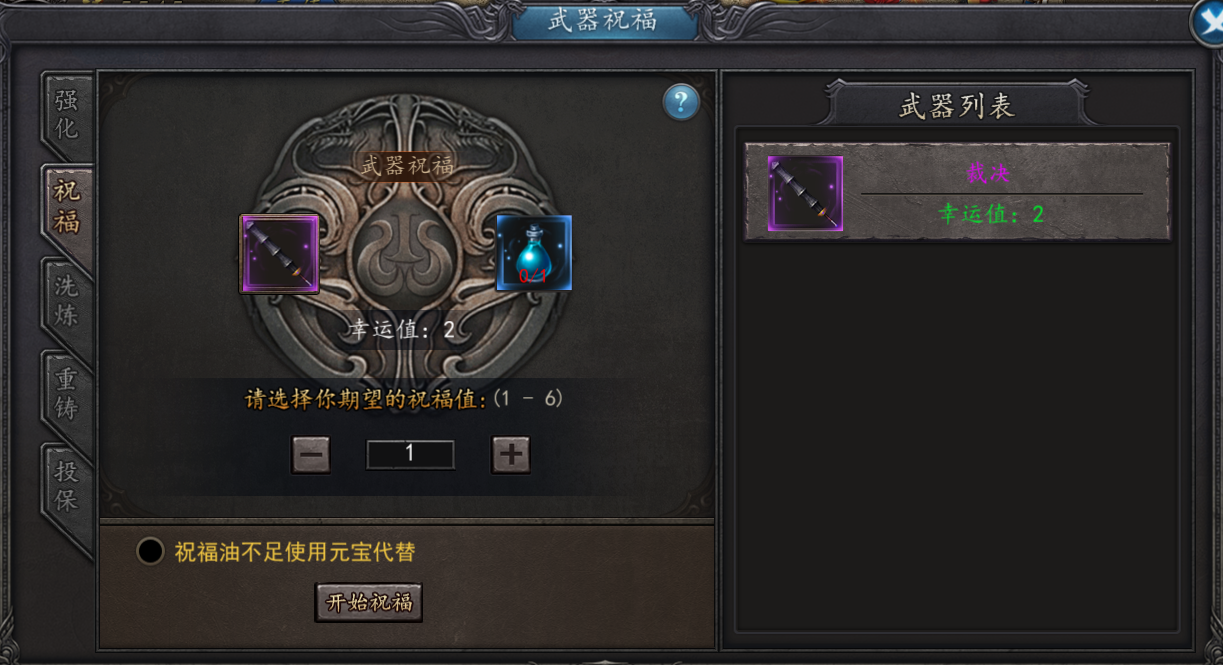This screenshot has width=1223, height=665.
Task: Click the 武器祝福 window title banner
Action: [x=603, y=22]
